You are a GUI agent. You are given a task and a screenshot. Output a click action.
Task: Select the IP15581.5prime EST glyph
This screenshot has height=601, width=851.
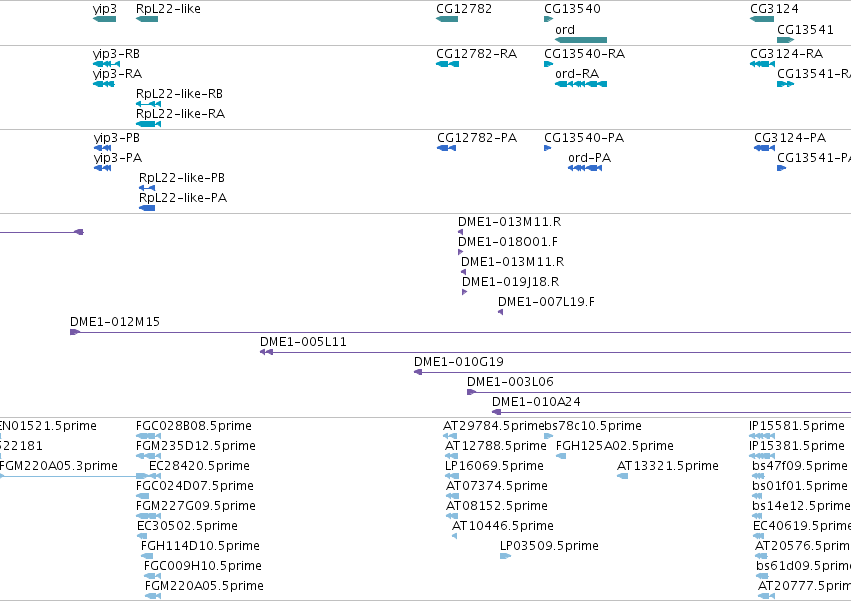point(762,436)
